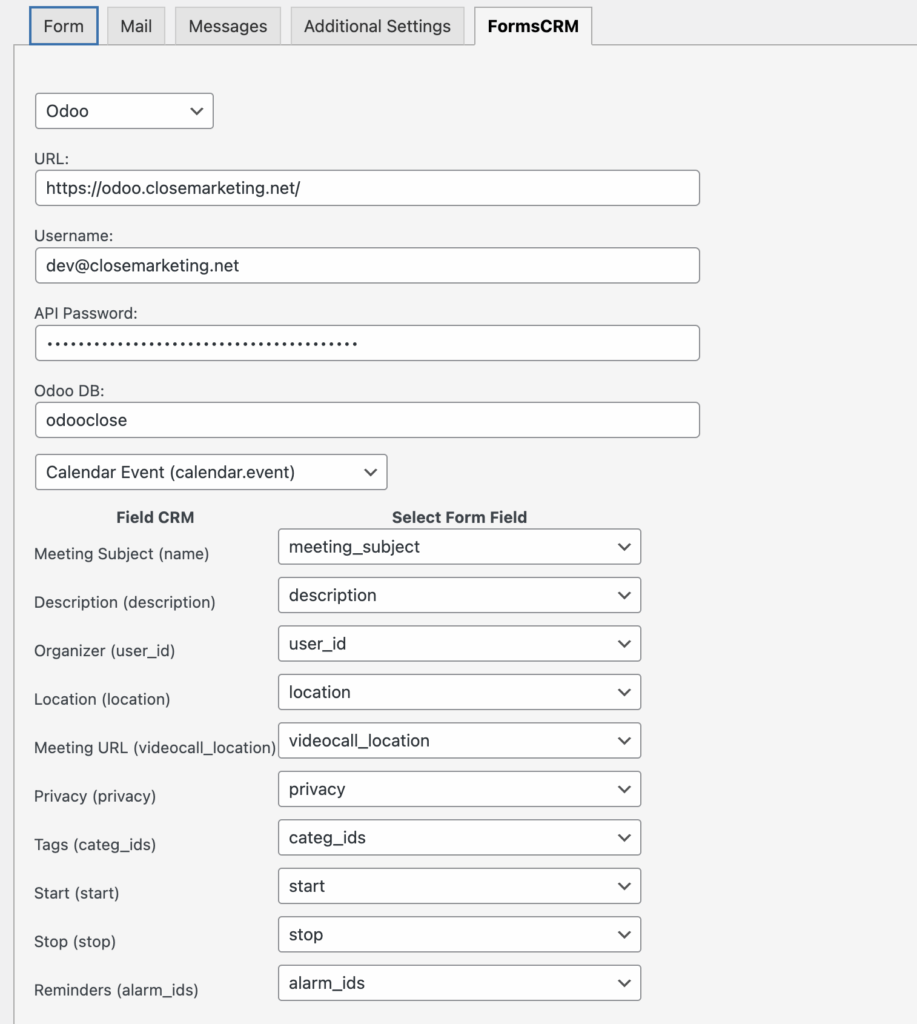Switch to the Form tab
The width and height of the screenshot is (917, 1024).
tap(64, 26)
